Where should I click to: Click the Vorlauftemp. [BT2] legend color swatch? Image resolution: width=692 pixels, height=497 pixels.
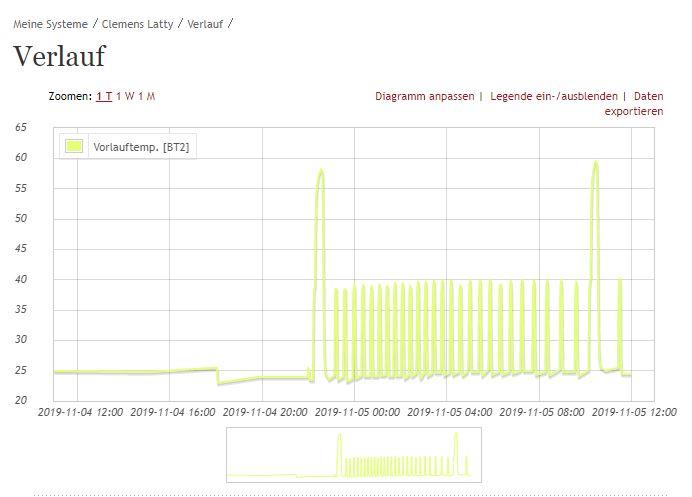[74, 146]
